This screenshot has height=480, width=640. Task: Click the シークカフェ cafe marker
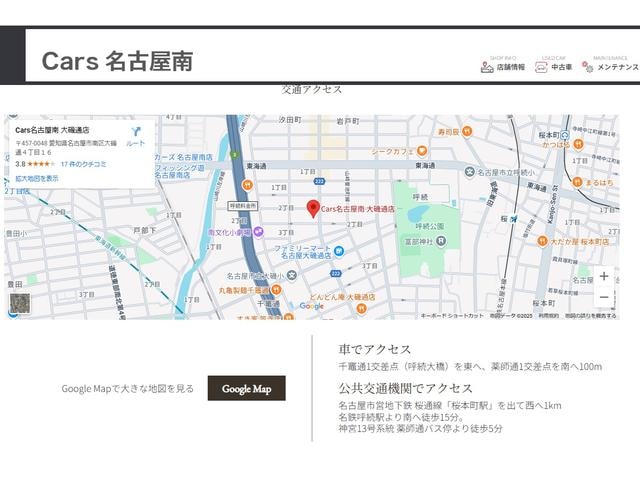(x=422, y=151)
